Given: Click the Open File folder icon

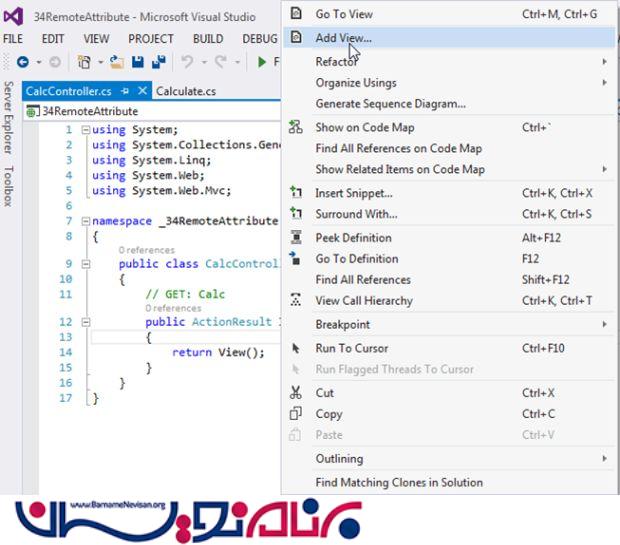Looking at the screenshot, I should coord(117,62).
